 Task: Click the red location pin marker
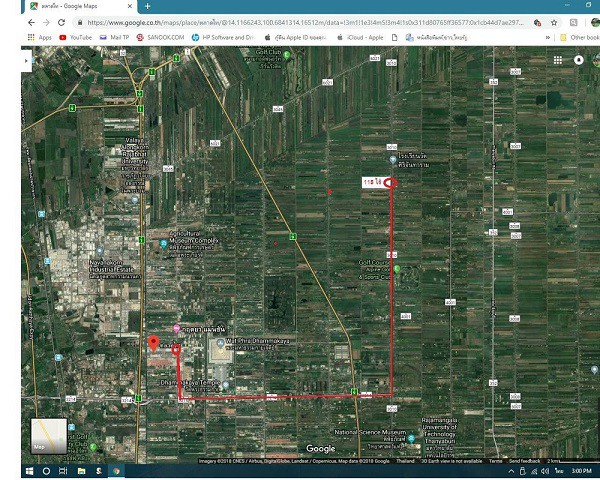tap(153, 343)
